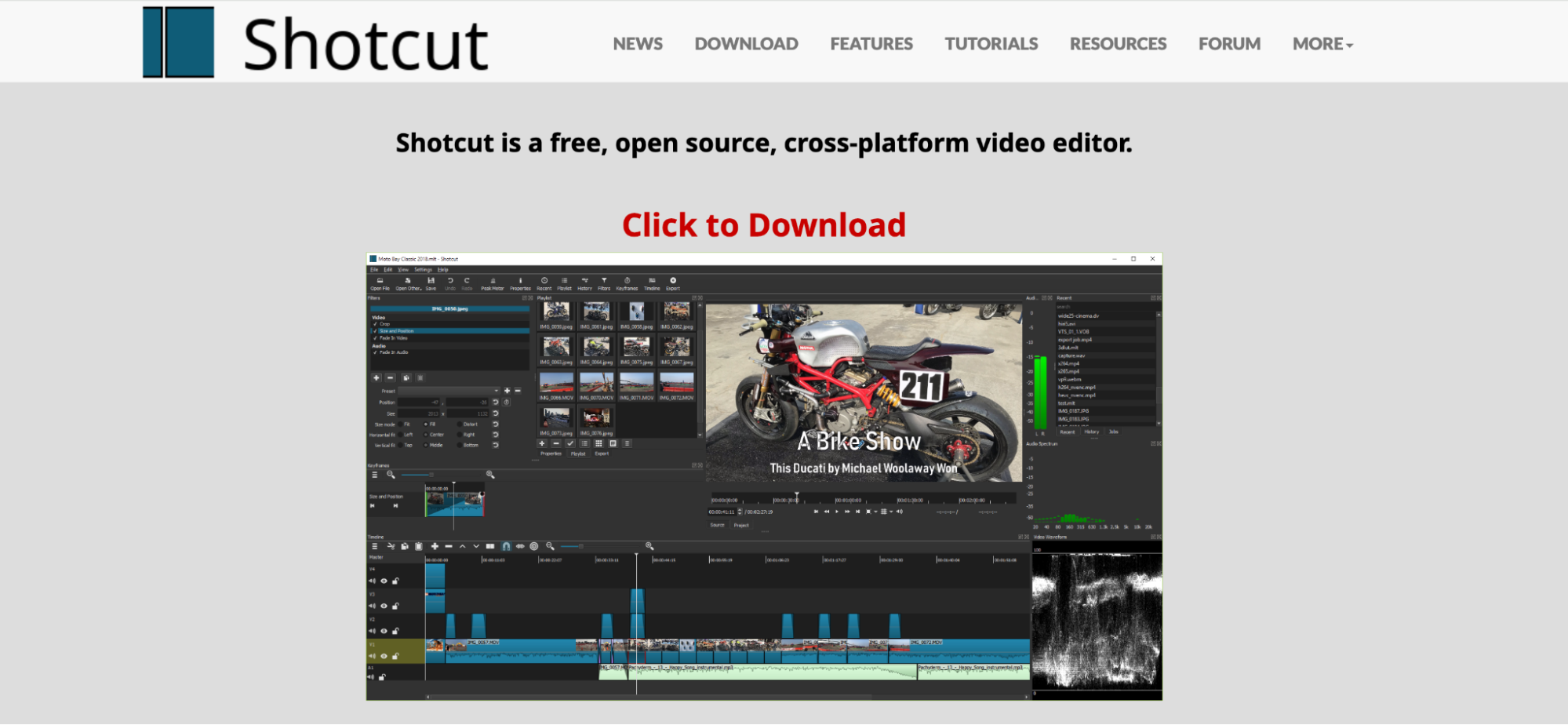This screenshot has height=725, width=1568.
Task: Skip to the start in the player controls
Action: click(x=816, y=512)
